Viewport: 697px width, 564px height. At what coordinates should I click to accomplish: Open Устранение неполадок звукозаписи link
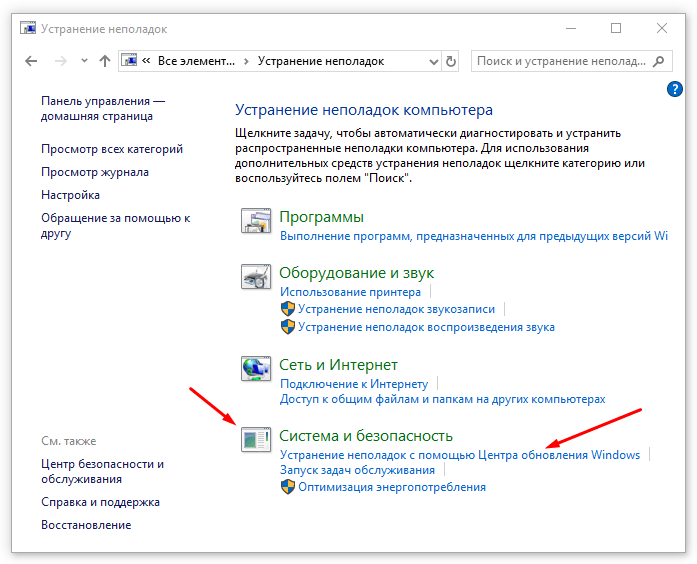point(395,310)
